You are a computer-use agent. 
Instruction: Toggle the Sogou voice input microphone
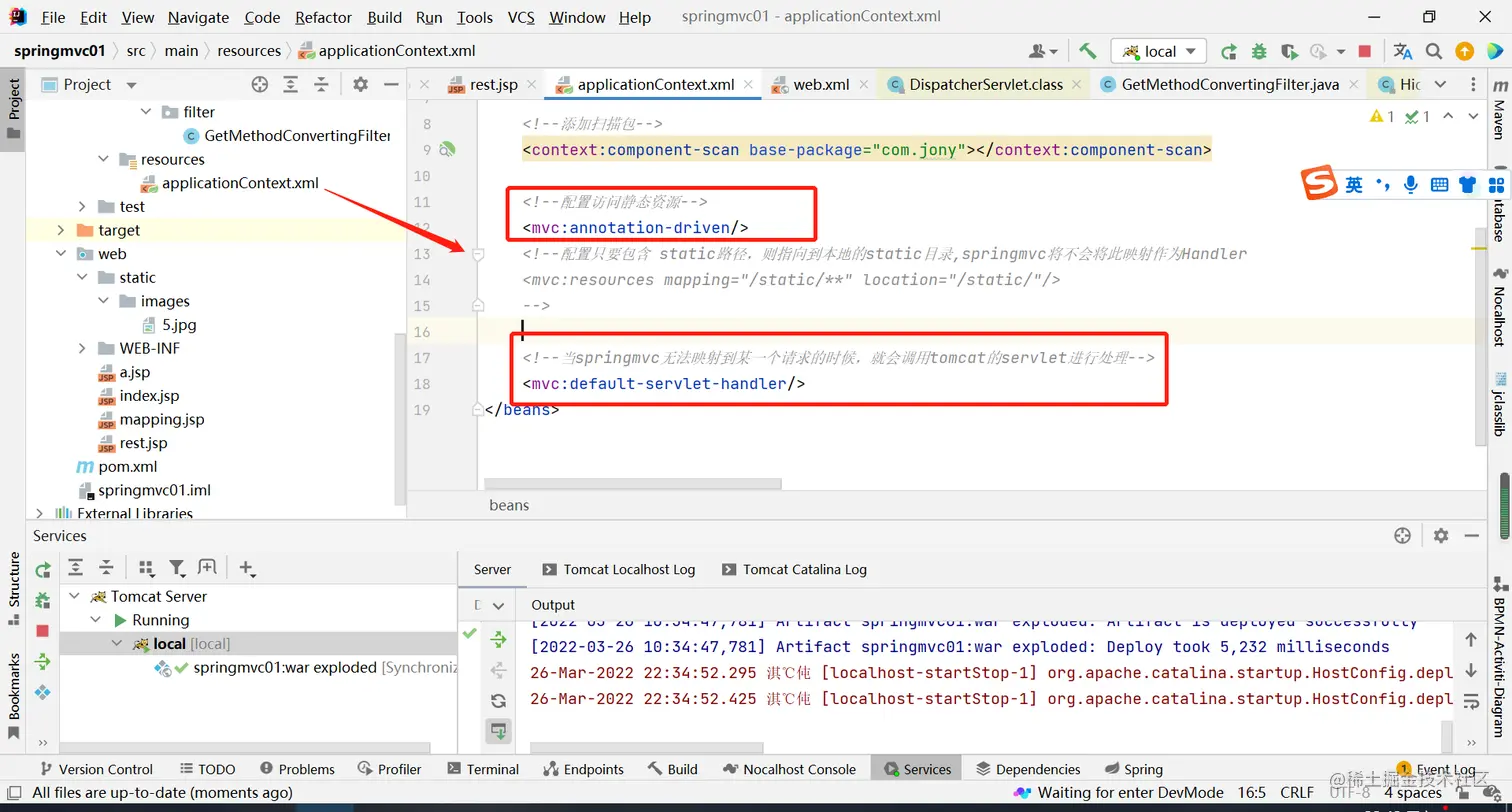coord(1411,185)
